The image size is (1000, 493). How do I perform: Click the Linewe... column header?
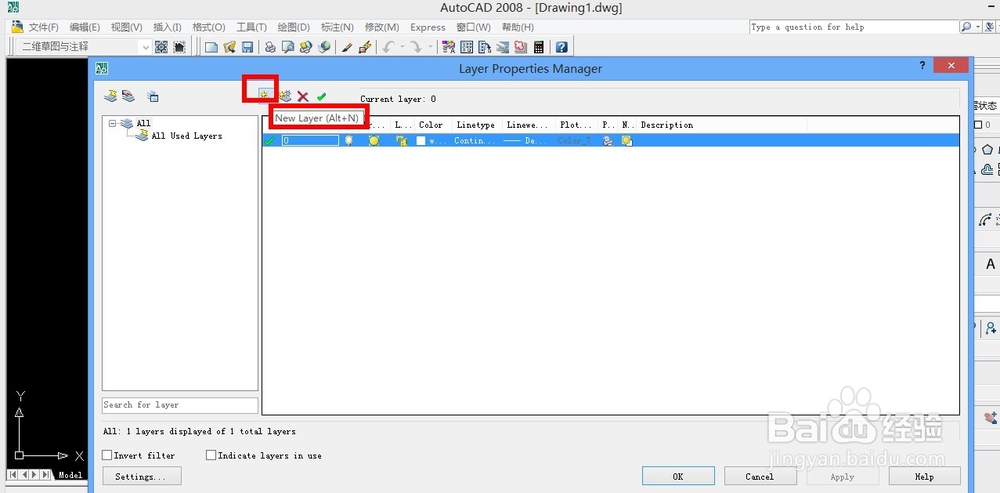[x=528, y=125]
